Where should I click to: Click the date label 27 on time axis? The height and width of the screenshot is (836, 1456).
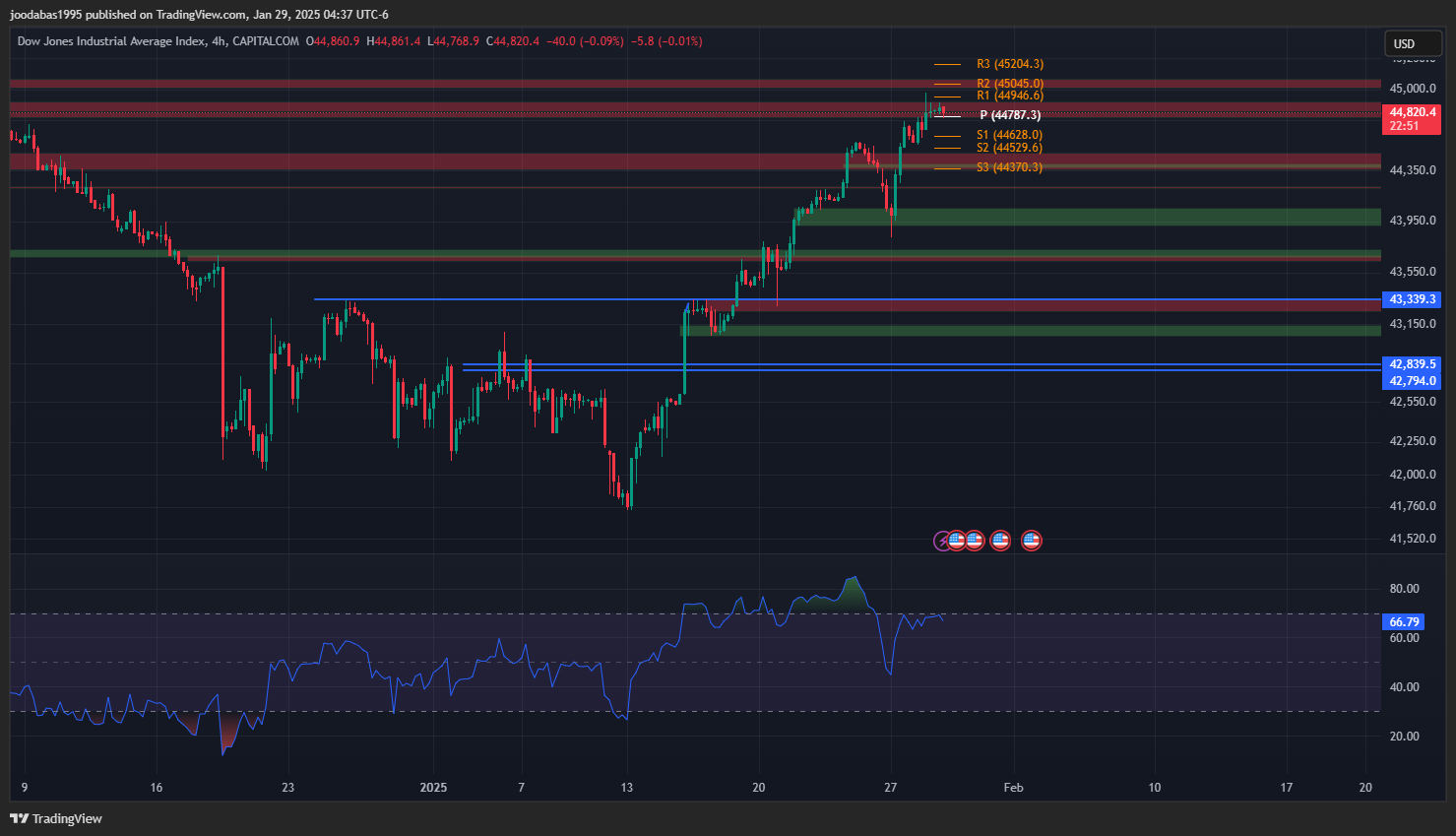pos(891,788)
